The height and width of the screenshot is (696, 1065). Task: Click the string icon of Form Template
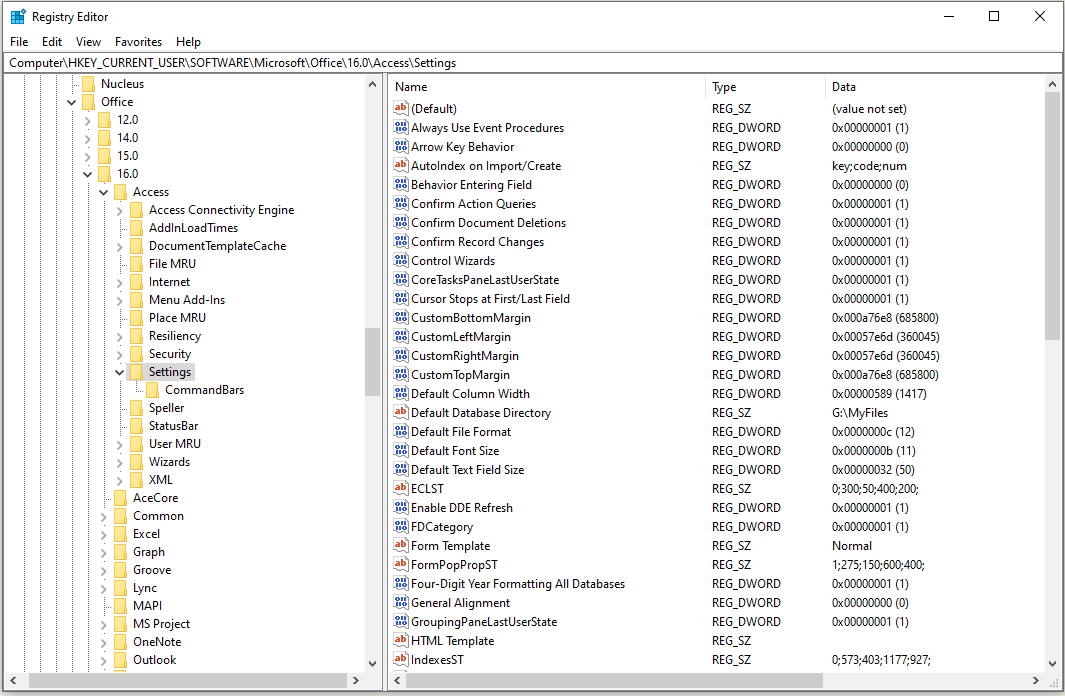[401, 545]
